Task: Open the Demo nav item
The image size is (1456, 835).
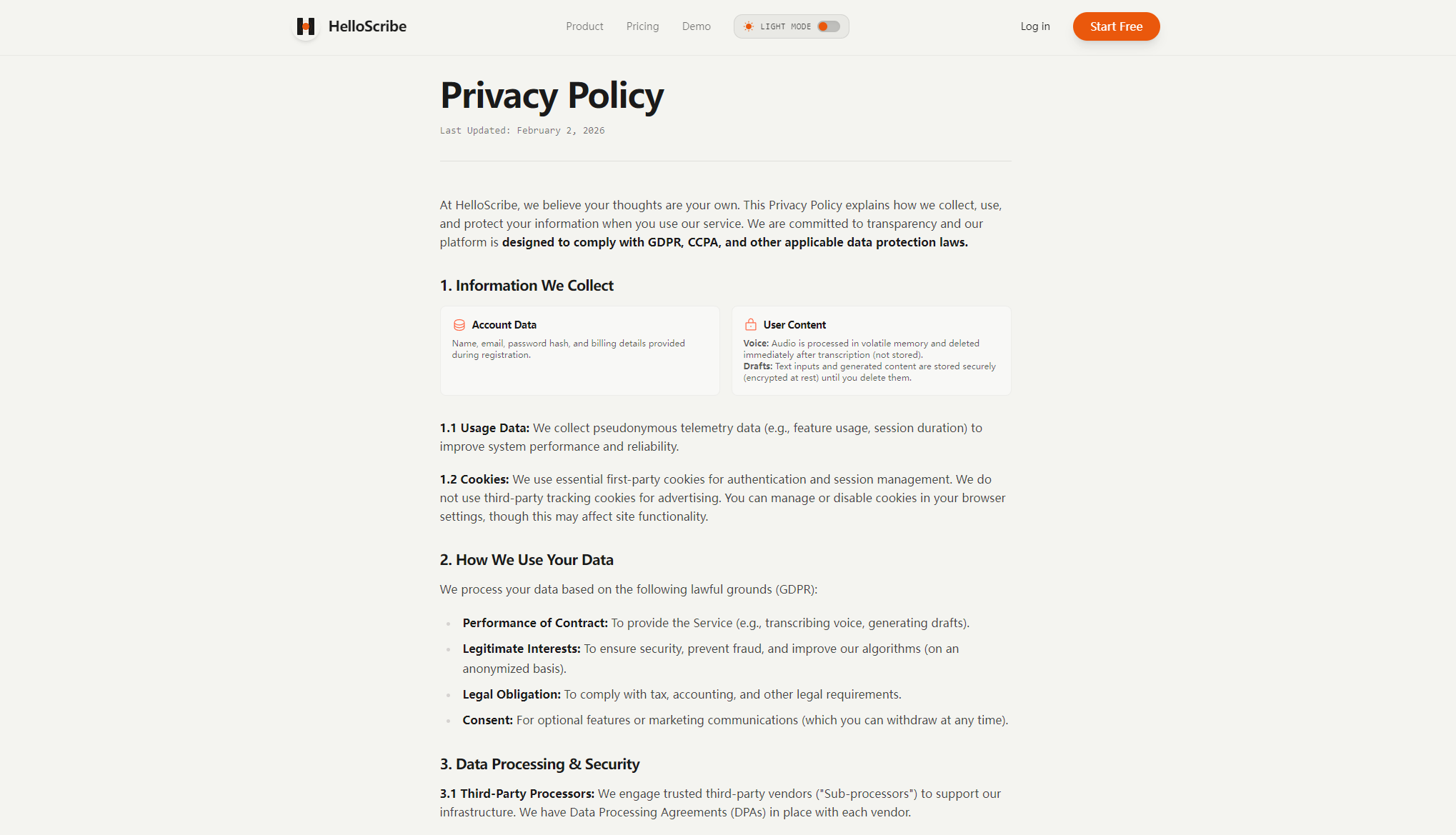Action: pos(696,26)
